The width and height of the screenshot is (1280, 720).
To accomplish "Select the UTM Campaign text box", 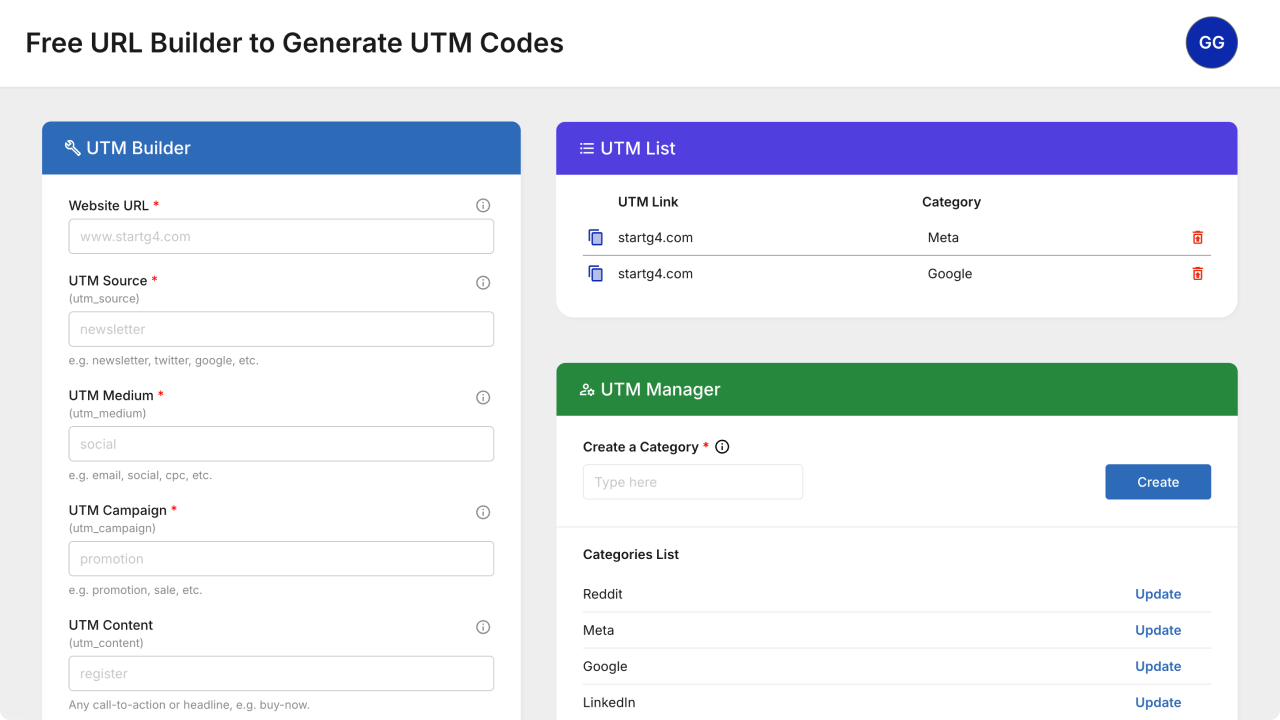I will click(281, 559).
